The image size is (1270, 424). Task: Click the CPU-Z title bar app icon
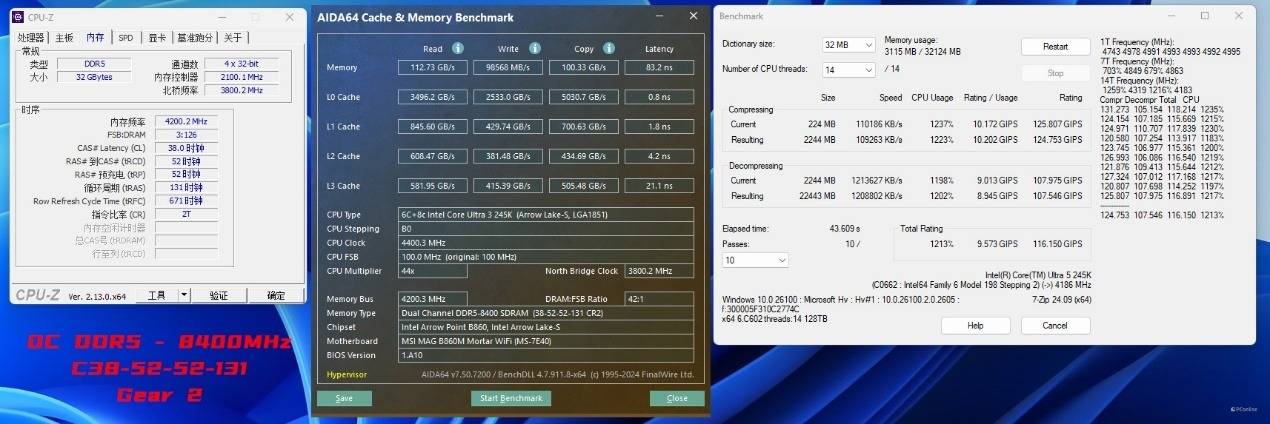[x=20, y=17]
